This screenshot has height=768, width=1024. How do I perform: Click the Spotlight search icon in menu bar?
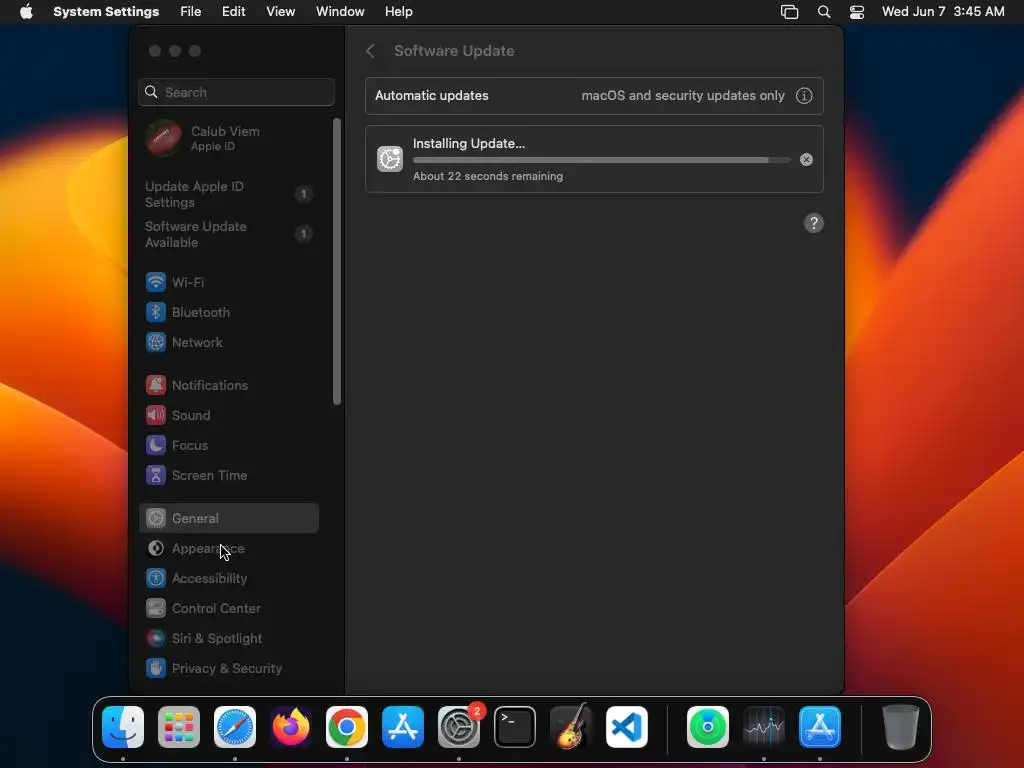click(824, 12)
